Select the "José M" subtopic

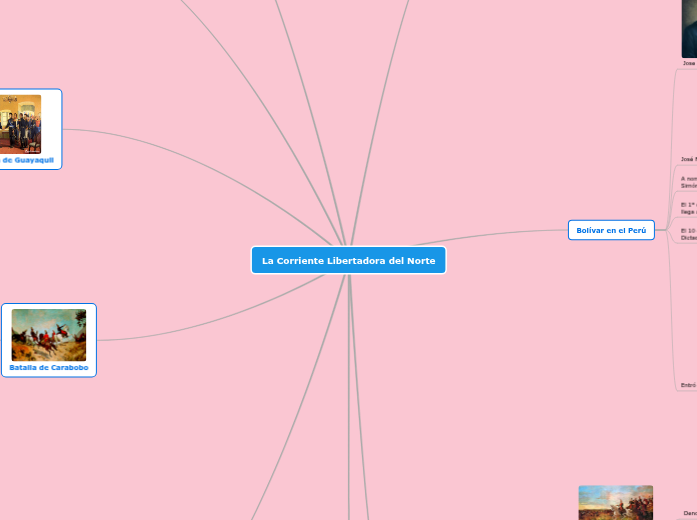point(689,159)
